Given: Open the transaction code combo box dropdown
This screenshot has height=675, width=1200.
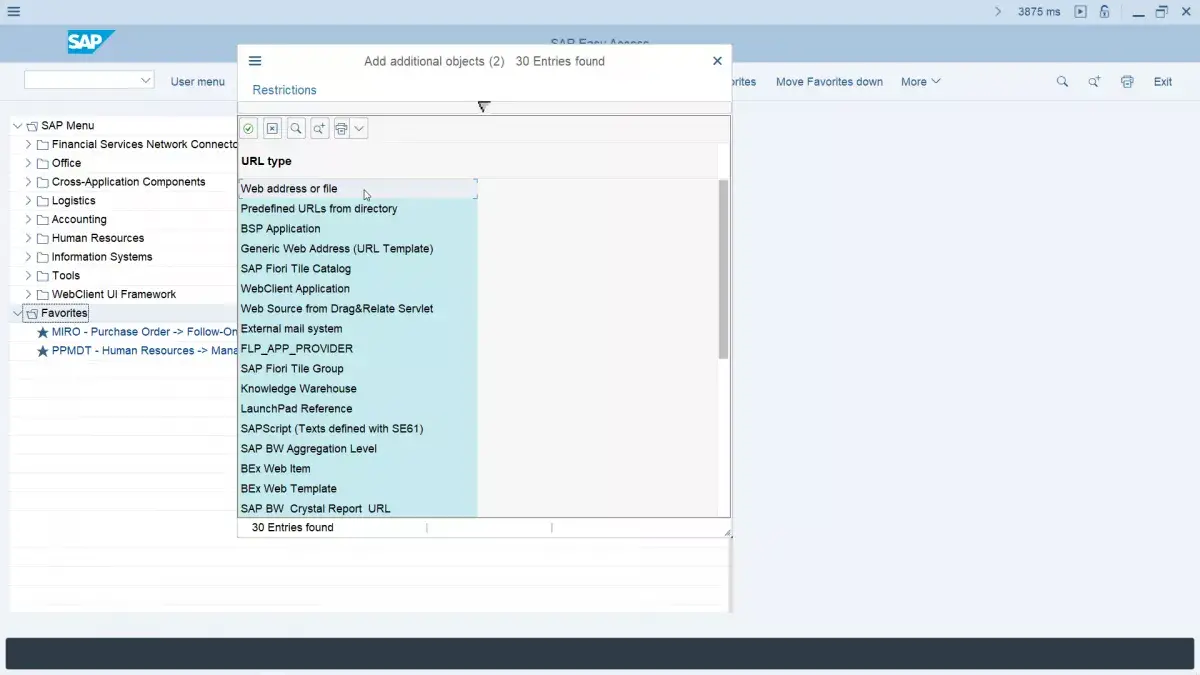Looking at the screenshot, I should [146, 79].
